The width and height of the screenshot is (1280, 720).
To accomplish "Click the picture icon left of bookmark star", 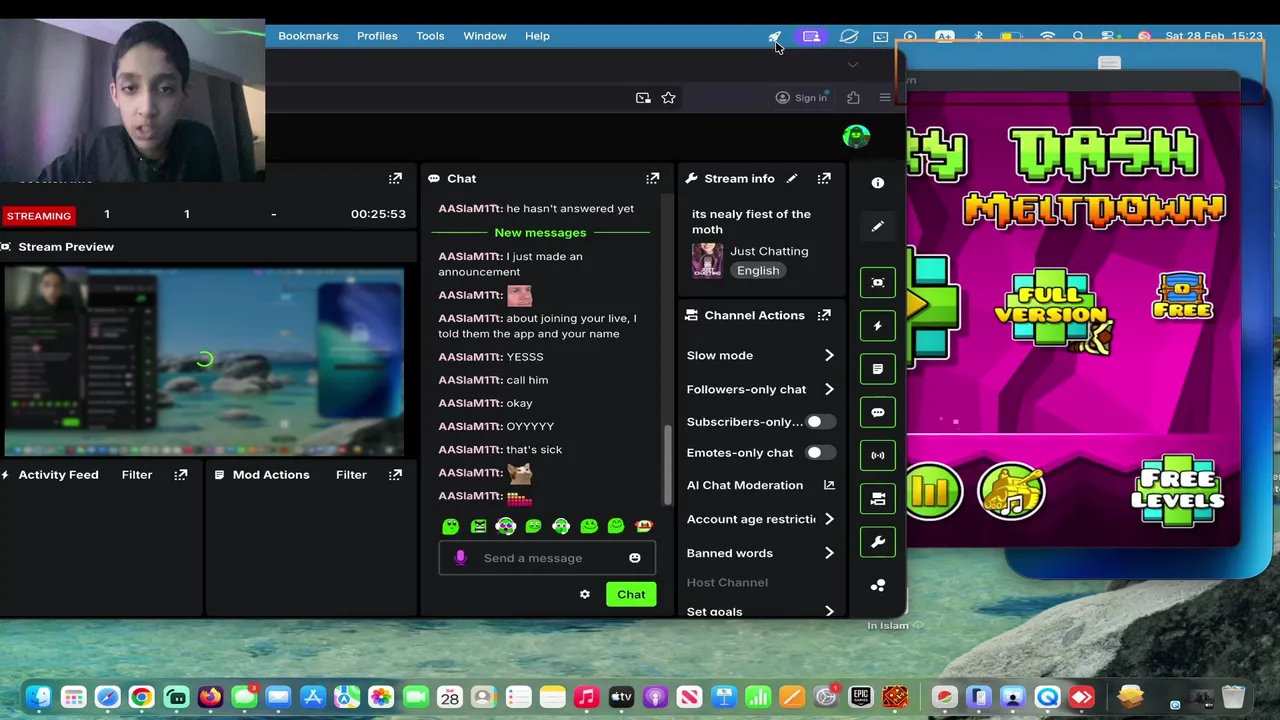I will (x=643, y=97).
